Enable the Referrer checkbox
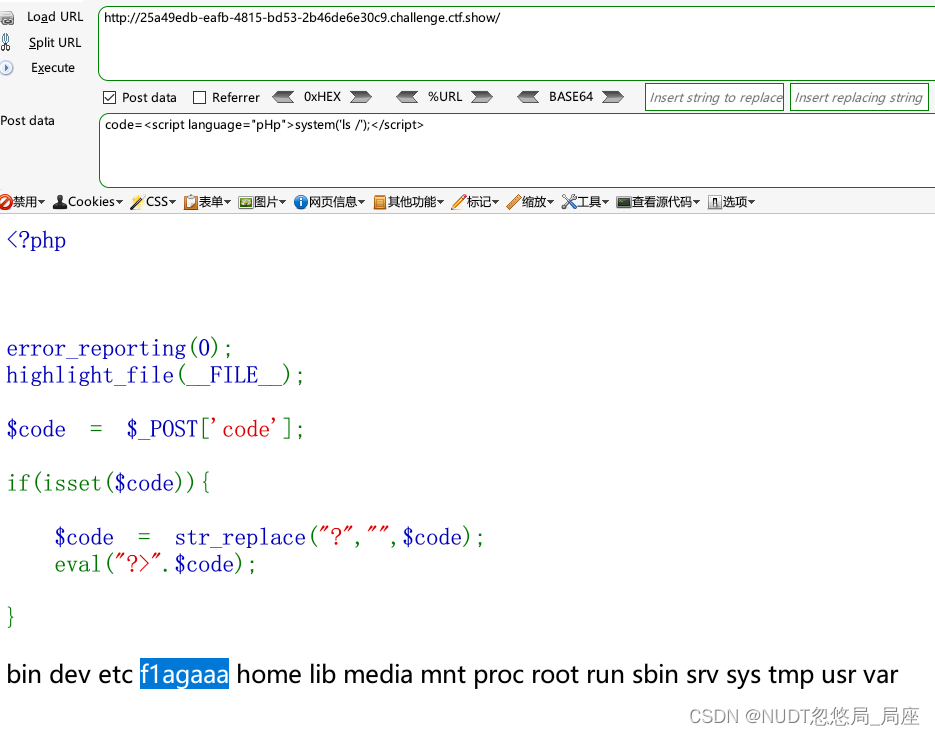Image resolution: width=935 pixels, height=735 pixels. click(x=200, y=97)
